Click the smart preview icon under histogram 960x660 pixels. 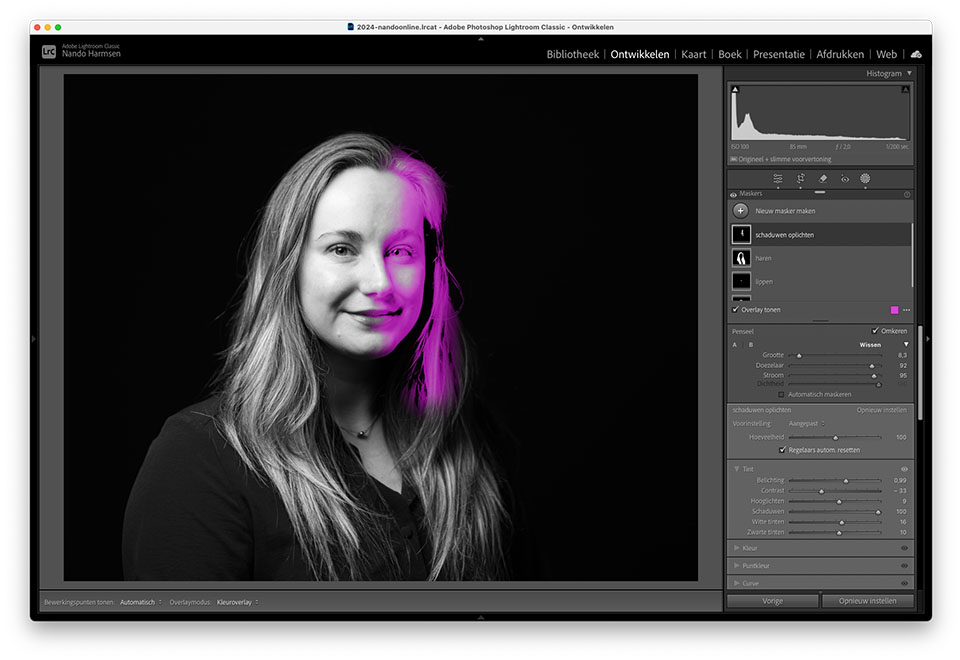(x=733, y=159)
